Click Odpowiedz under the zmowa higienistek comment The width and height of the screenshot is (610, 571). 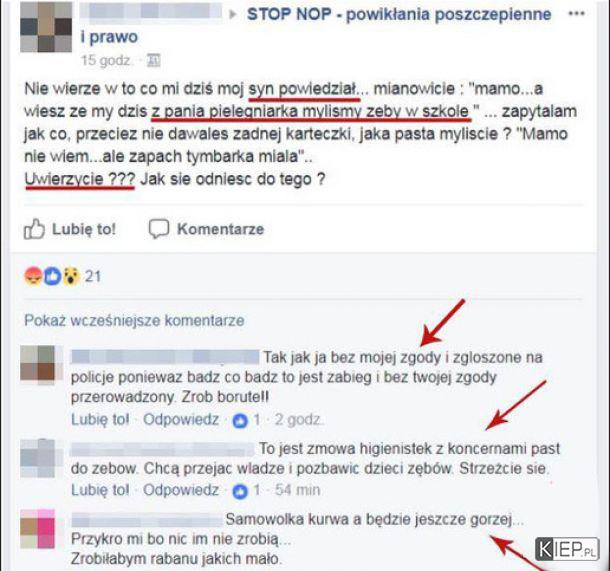click(x=181, y=490)
